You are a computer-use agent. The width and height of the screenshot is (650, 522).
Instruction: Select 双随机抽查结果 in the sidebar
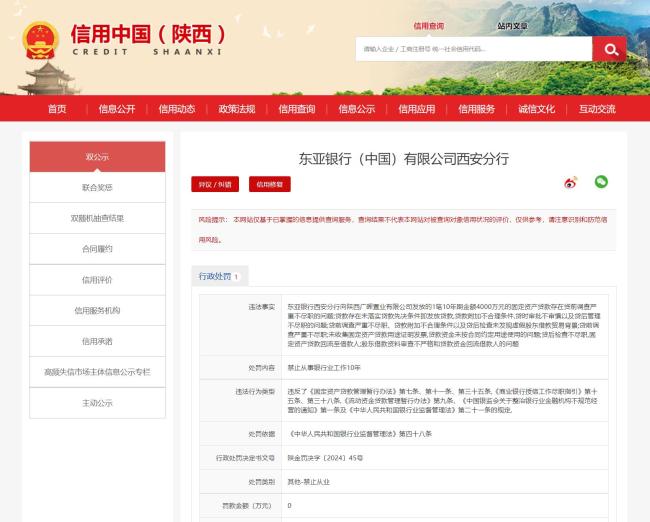(97, 218)
